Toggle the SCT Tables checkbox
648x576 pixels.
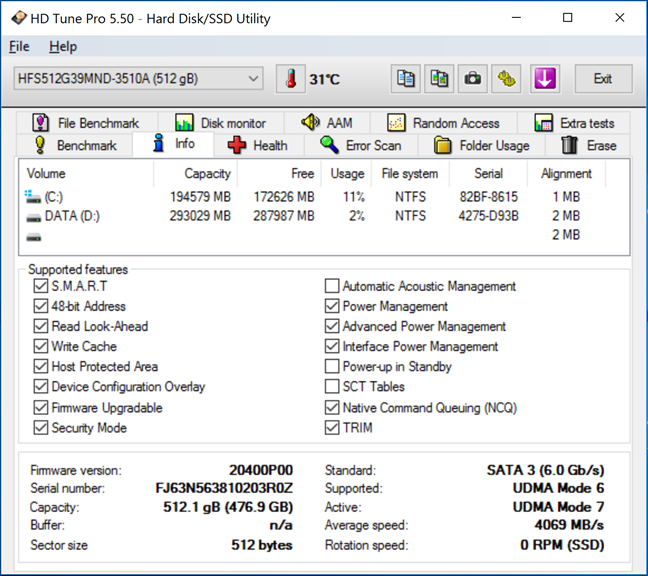[x=332, y=386]
